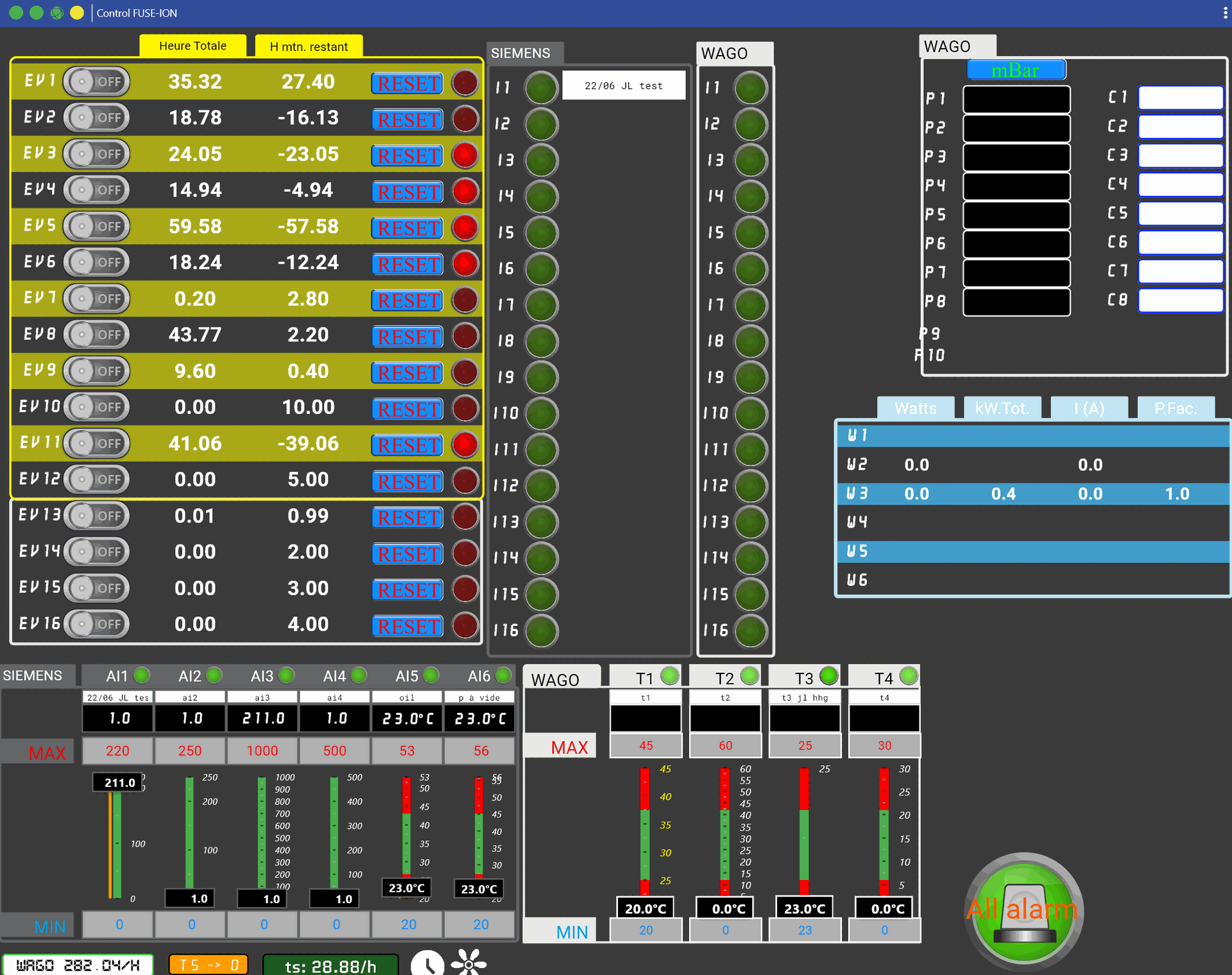This screenshot has height=975, width=1232.
Task: Click the AI1 green status LED
Action: (142, 675)
